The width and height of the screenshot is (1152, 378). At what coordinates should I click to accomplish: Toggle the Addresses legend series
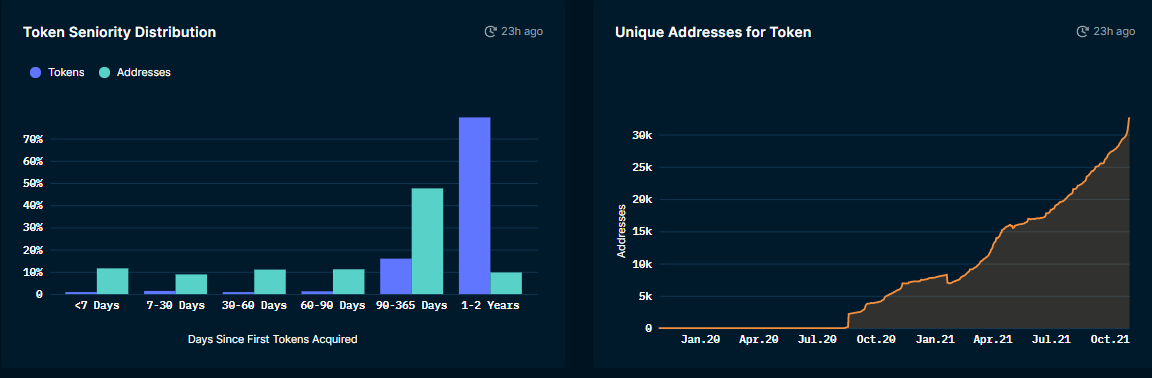pos(134,72)
